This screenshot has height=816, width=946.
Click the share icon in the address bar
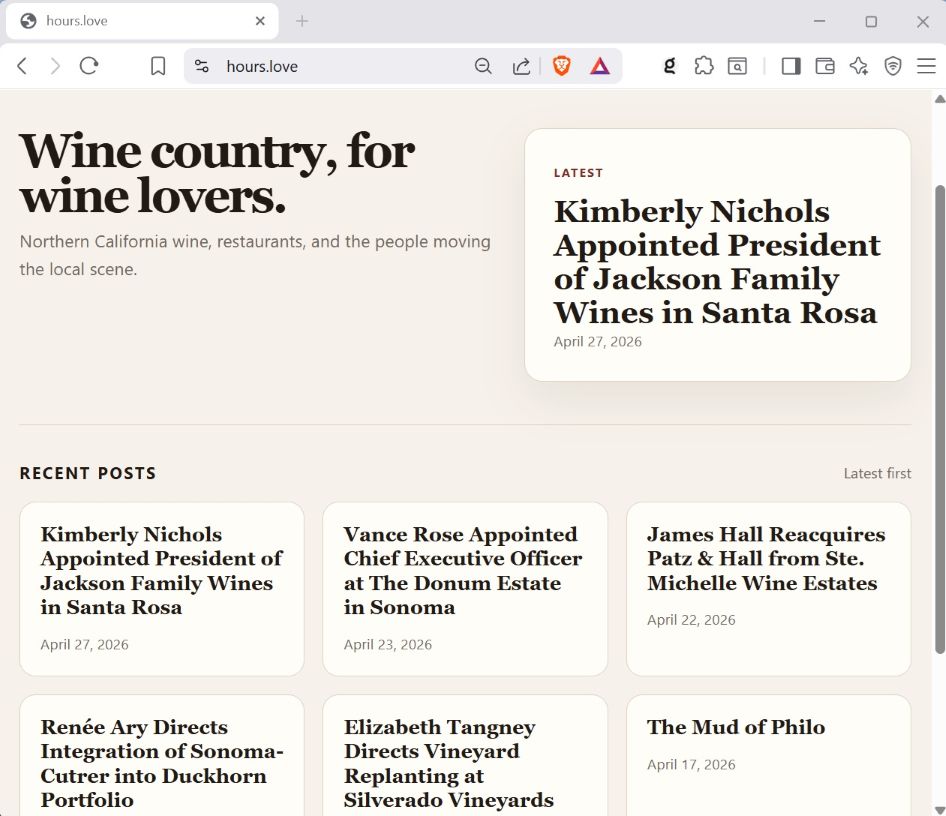pyautogui.click(x=521, y=66)
